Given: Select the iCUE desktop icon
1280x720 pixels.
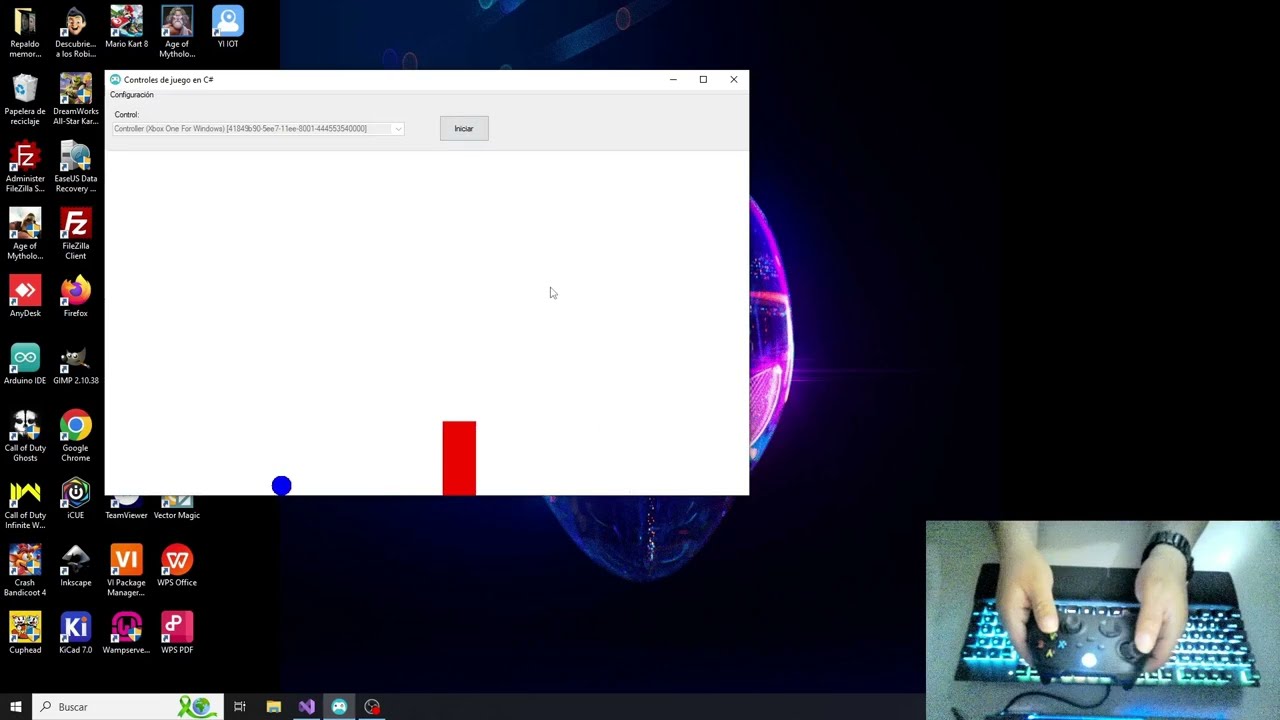Looking at the screenshot, I should tap(75, 499).
